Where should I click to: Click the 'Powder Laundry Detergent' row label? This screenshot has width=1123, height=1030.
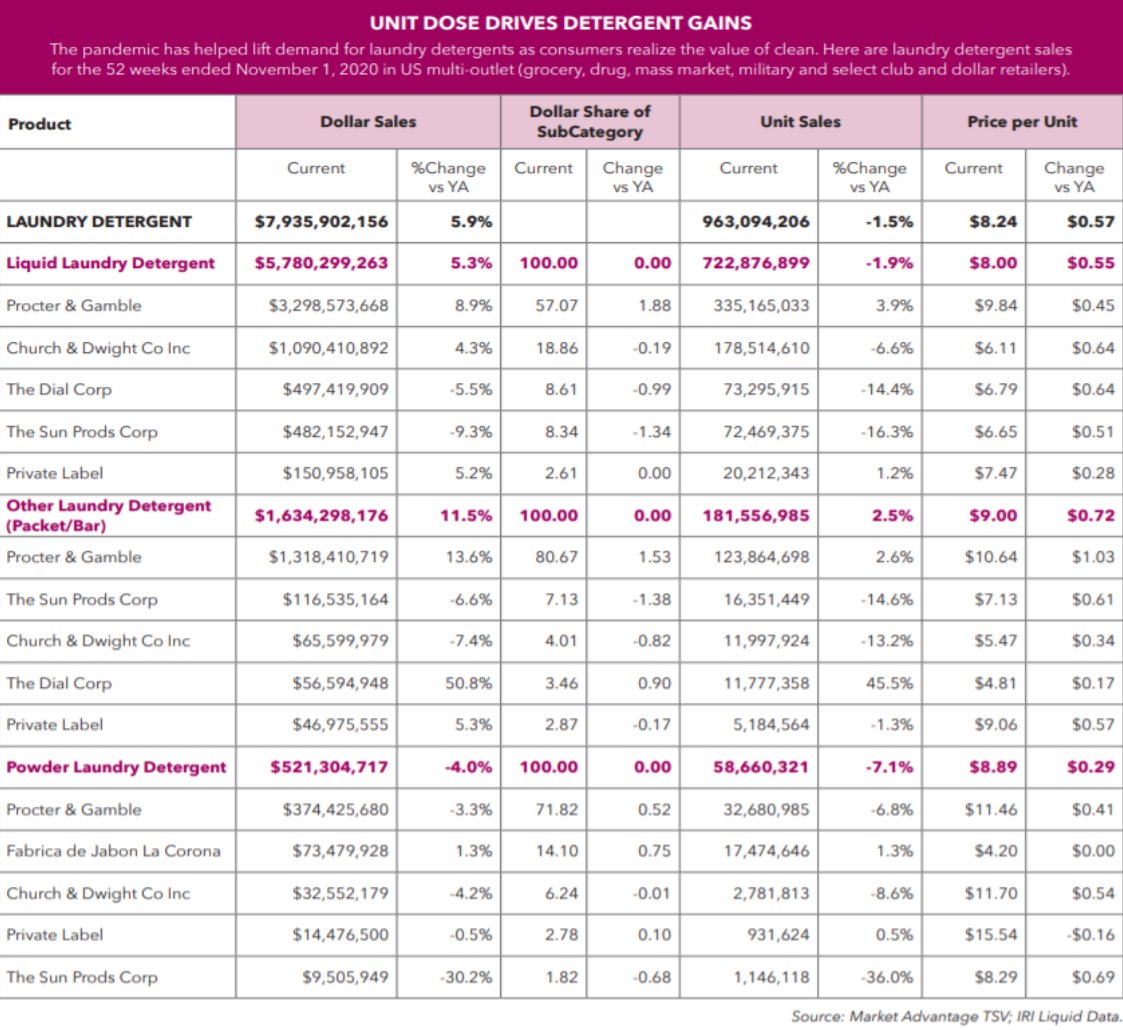click(x=116, y=767)
